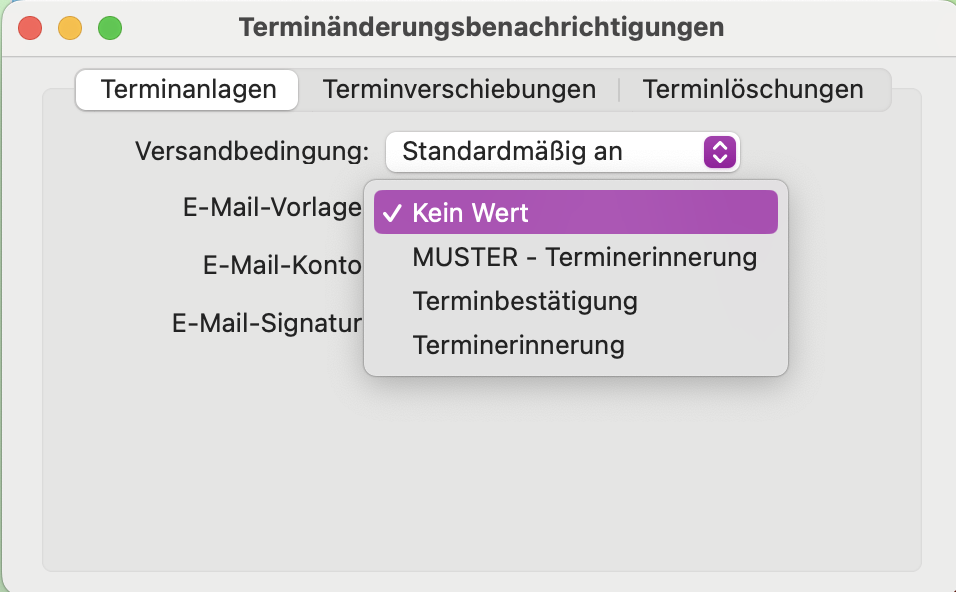
Task: Click the Terminänderungsbenachrichtigungen window title
Action: click(481, 27)
